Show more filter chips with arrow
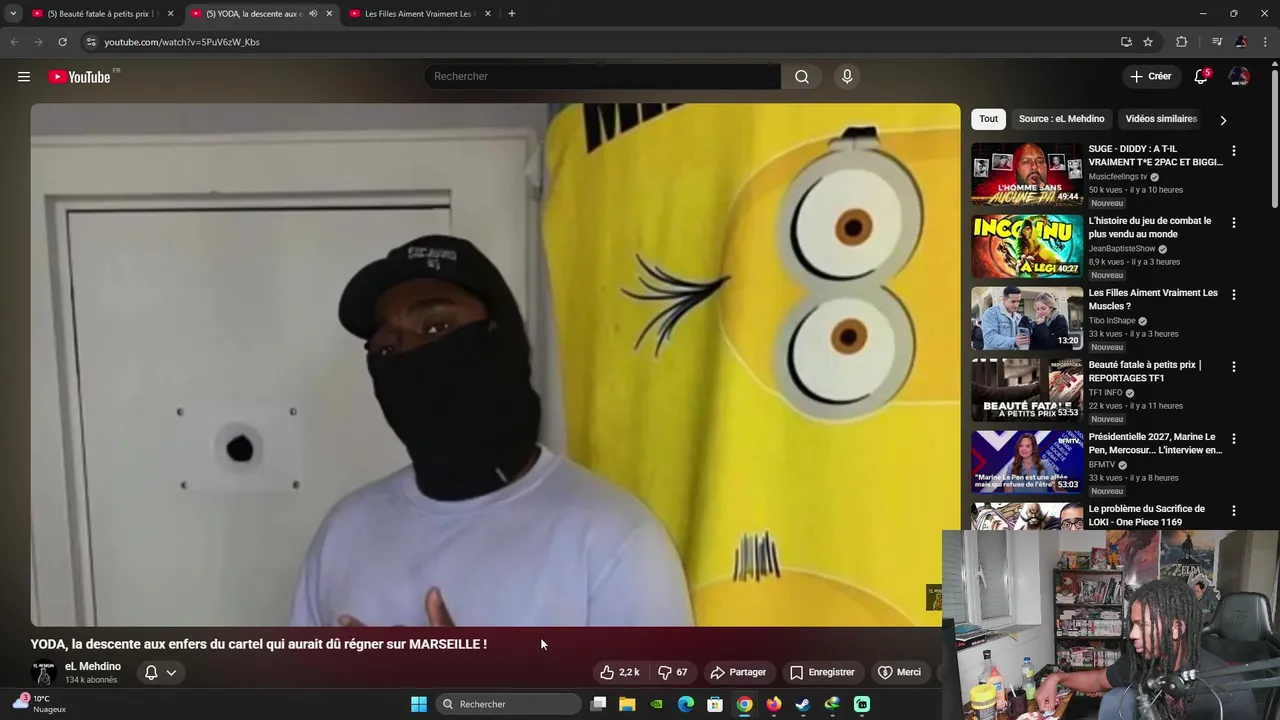 click(1223, 120)
